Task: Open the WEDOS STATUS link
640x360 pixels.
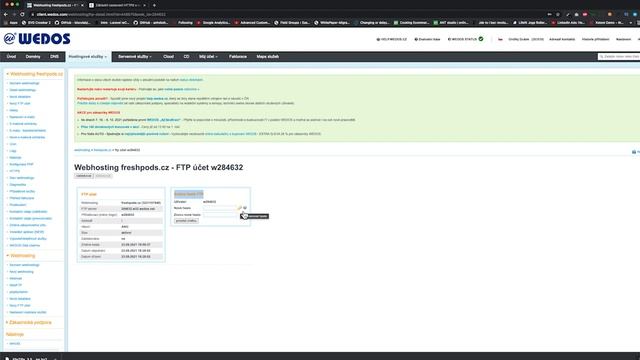Action: coord(462,40)
